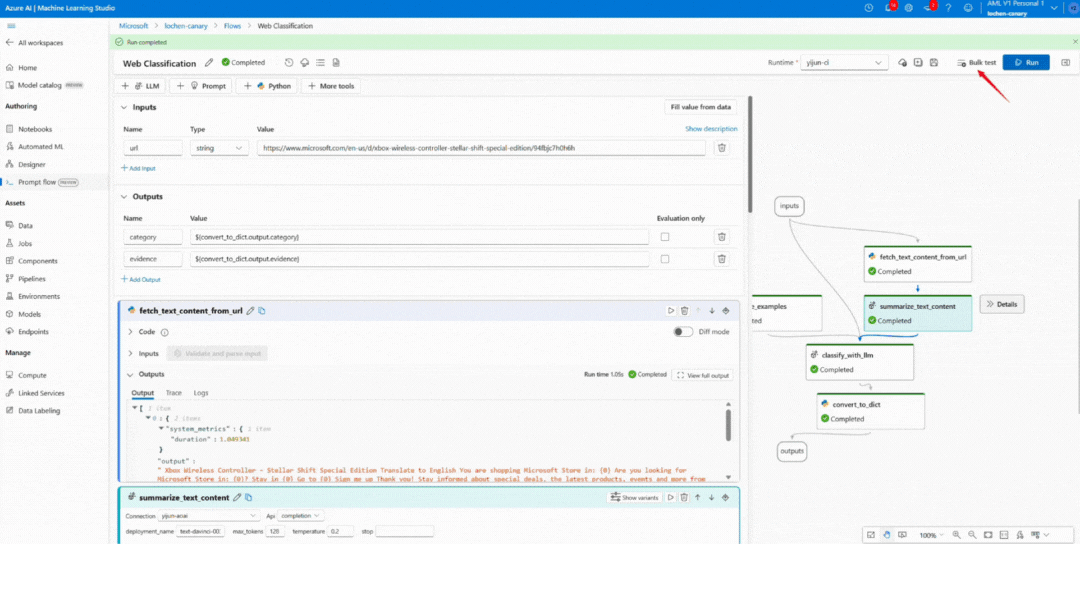The image size is (1080, 604).
Task: Delete the evidence output row
Action: point(722,259)
